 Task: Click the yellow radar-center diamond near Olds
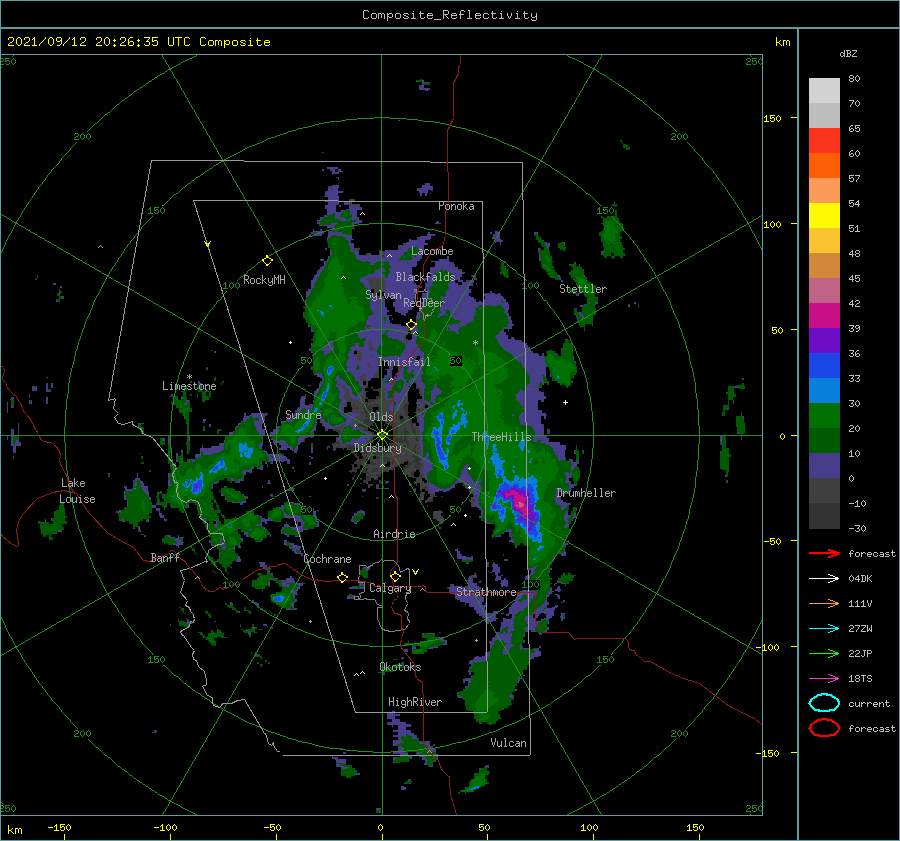click(x=382, y=435)
